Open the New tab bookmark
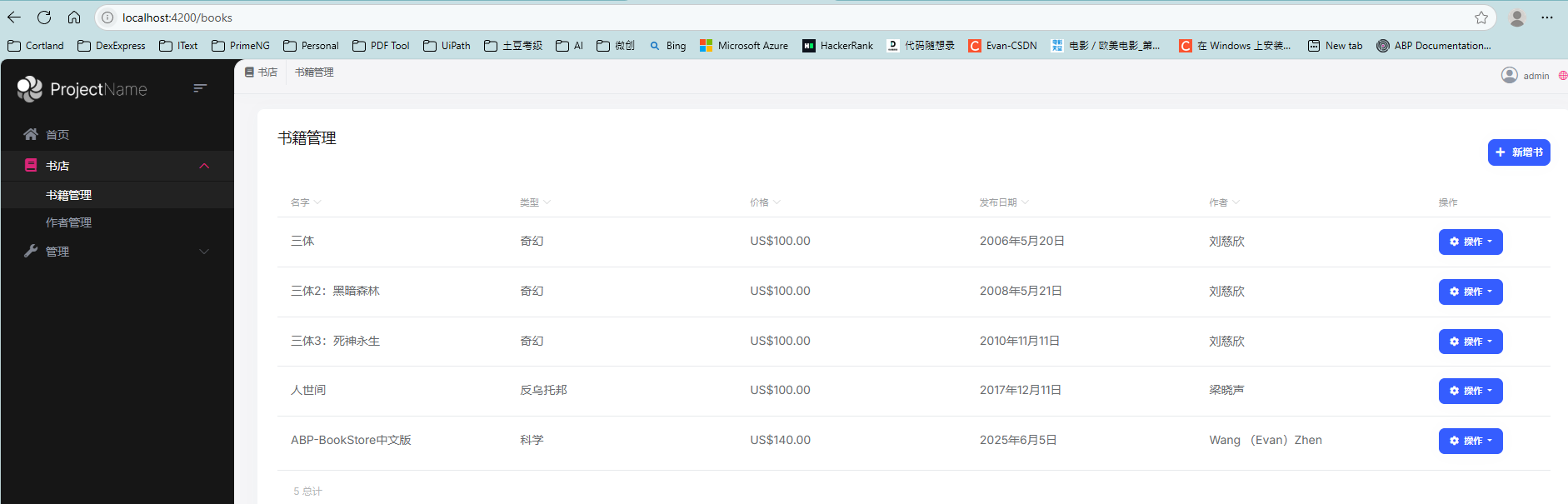Viewport: 1568px width, 504px height. pyautogui.click(x=1336, y=46)
